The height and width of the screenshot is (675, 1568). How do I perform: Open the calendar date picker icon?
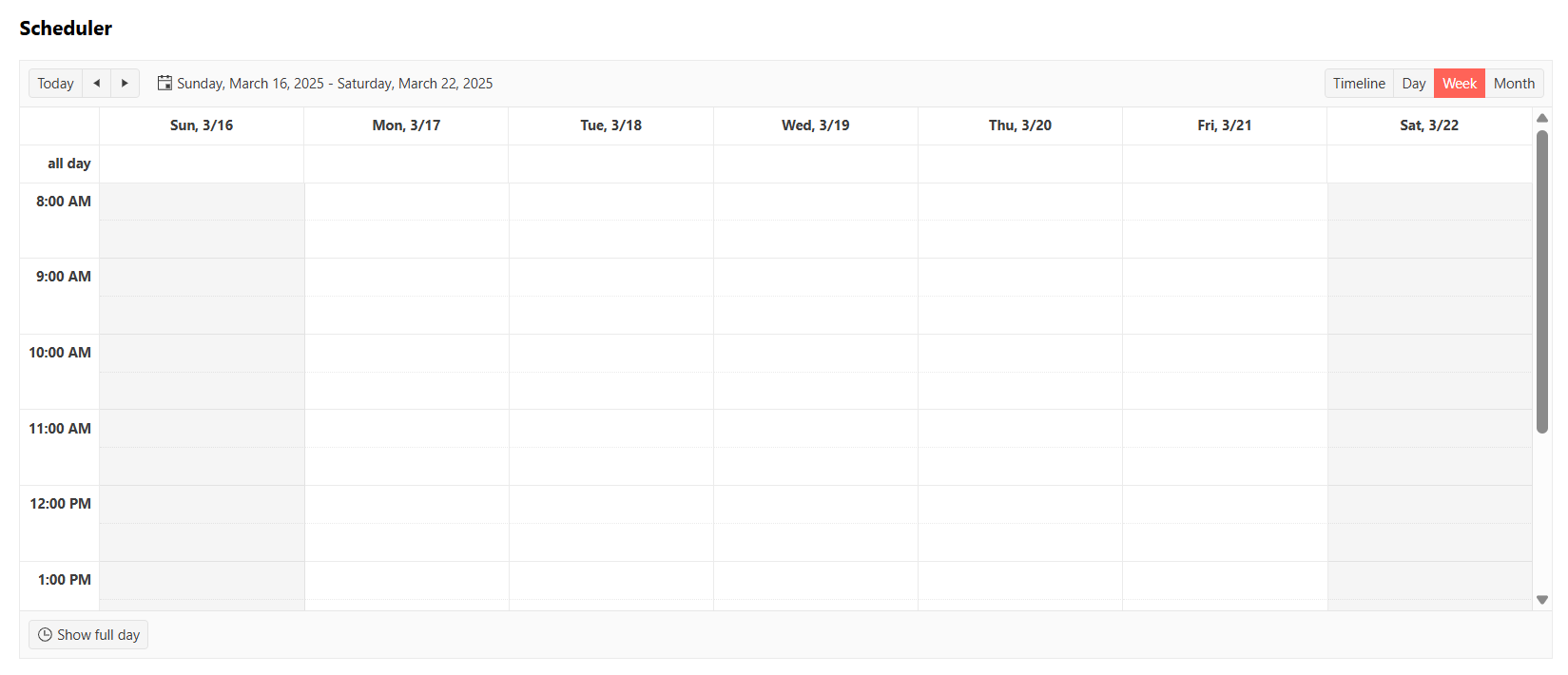coord(165,84)
